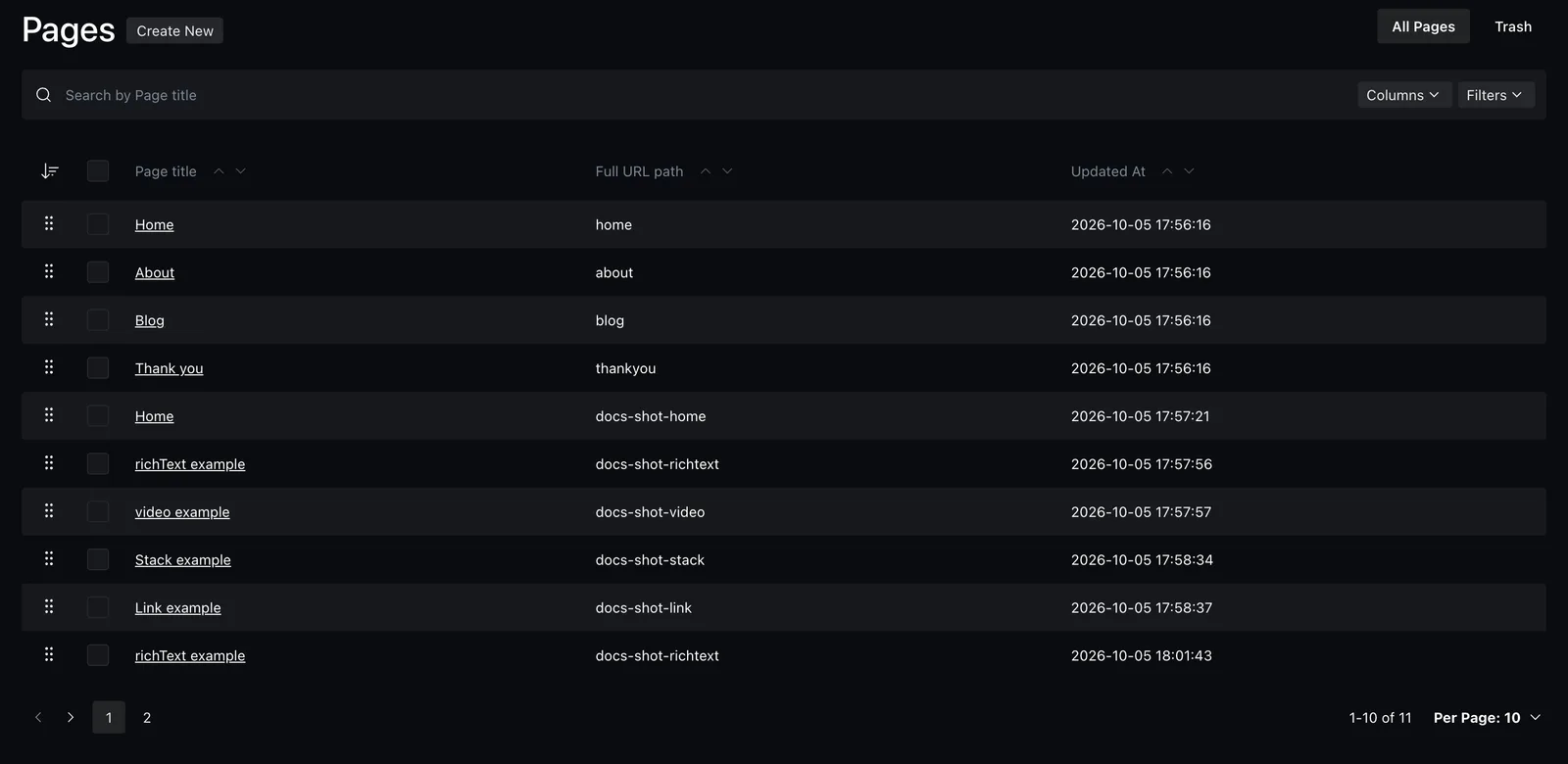Image resolution: width=1568 pixels, height=764 pixels.
Task: Sort Page title descending arrow
Action: click(240, 171)
